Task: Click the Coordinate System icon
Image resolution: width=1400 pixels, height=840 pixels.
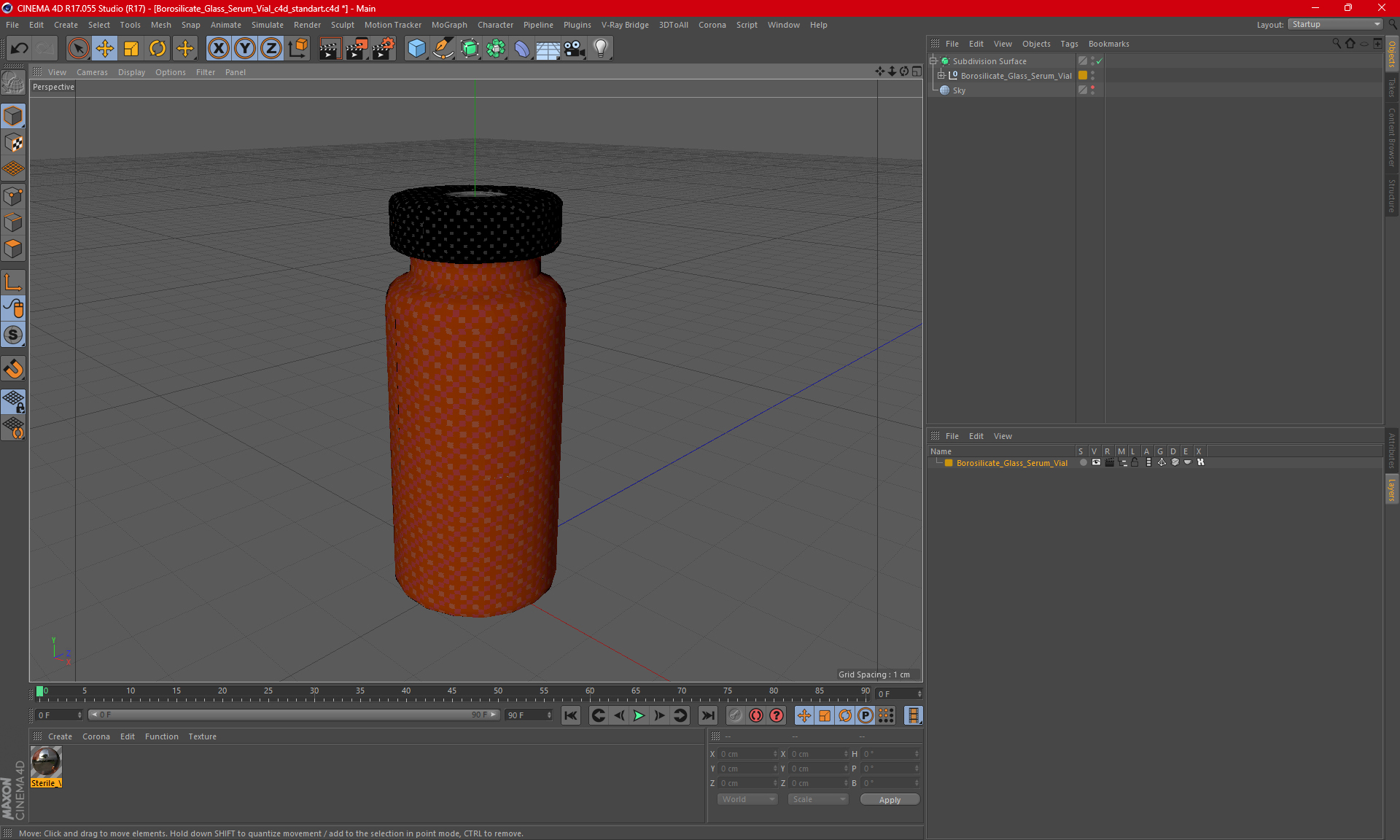Action: (297, 48)
